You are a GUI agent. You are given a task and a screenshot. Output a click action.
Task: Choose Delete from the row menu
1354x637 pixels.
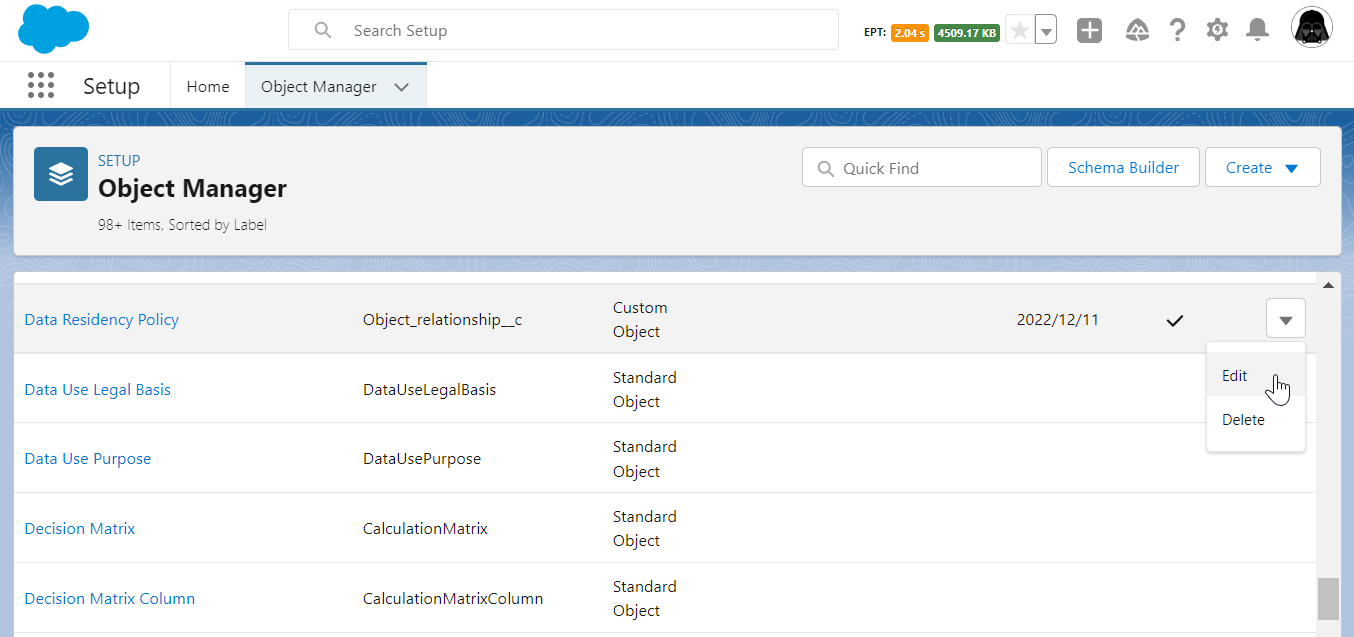[1243, 420]
